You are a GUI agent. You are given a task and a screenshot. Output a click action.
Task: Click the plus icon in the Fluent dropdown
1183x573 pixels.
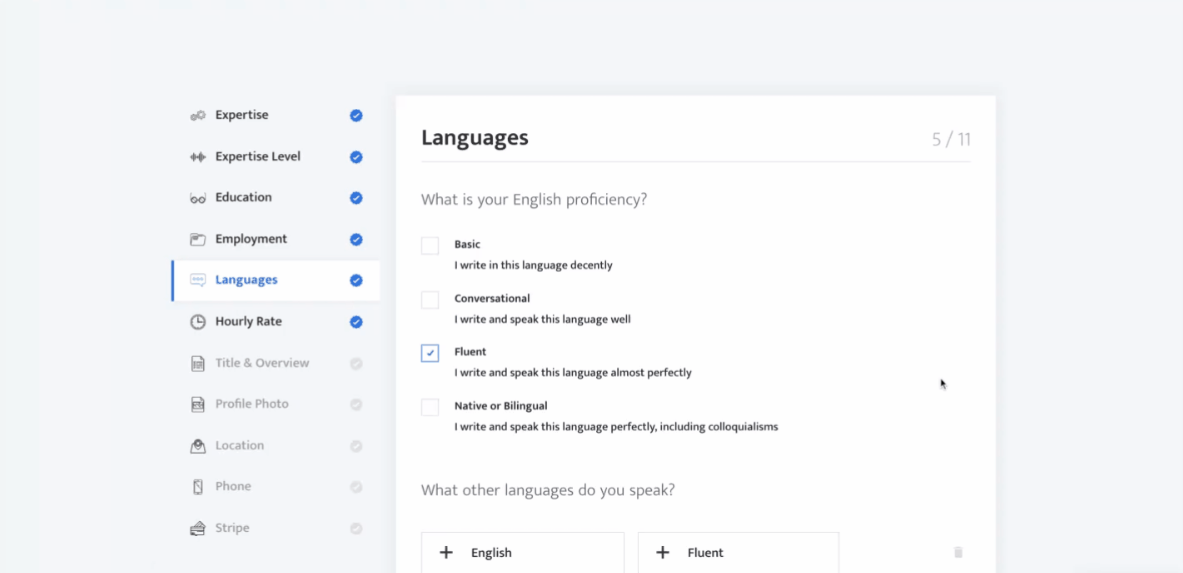coord(662,553)
